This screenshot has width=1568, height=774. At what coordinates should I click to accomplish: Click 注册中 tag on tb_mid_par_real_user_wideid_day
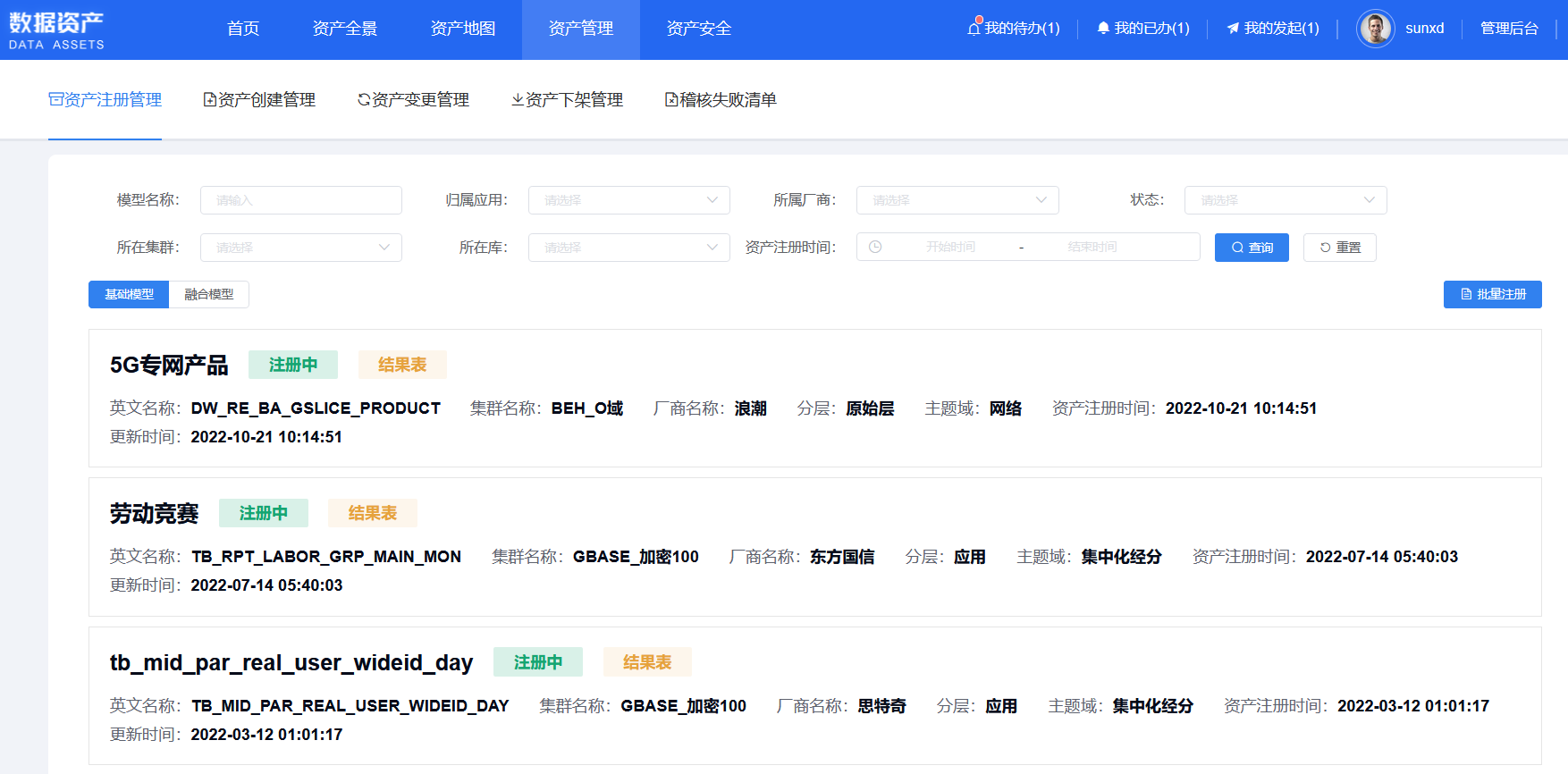(x=538, y=662)
